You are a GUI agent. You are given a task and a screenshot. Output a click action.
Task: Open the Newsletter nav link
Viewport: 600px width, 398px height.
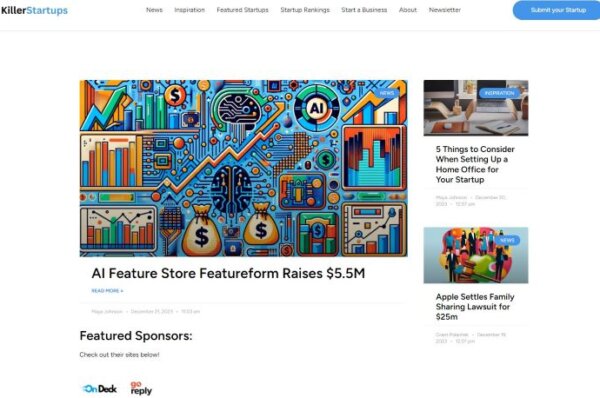point(445,10)
